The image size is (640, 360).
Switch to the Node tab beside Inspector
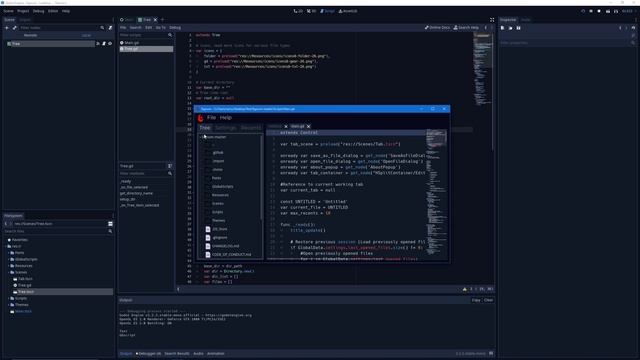[x=526, y=20]
